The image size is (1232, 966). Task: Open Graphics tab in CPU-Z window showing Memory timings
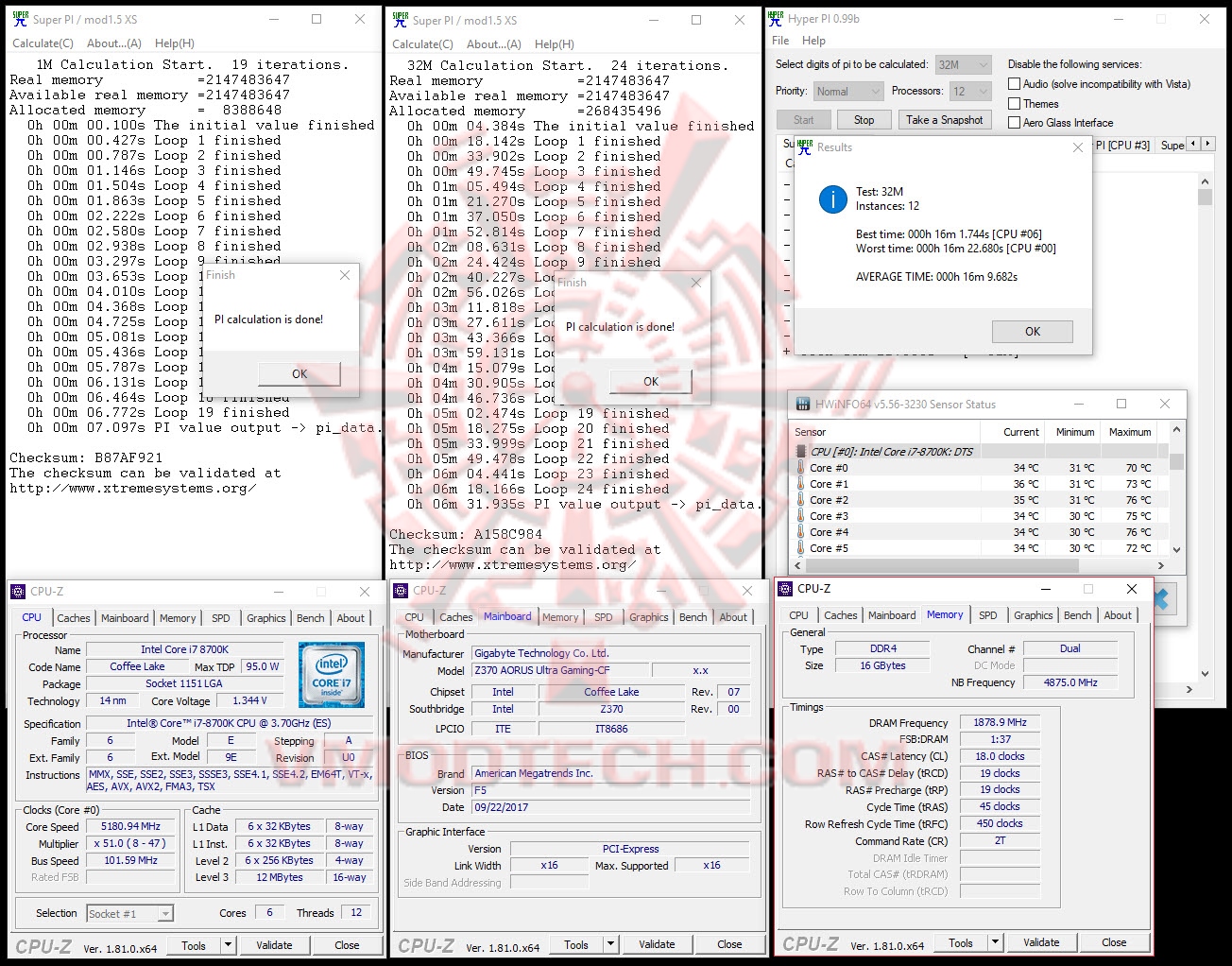(x=1034, y=615)
